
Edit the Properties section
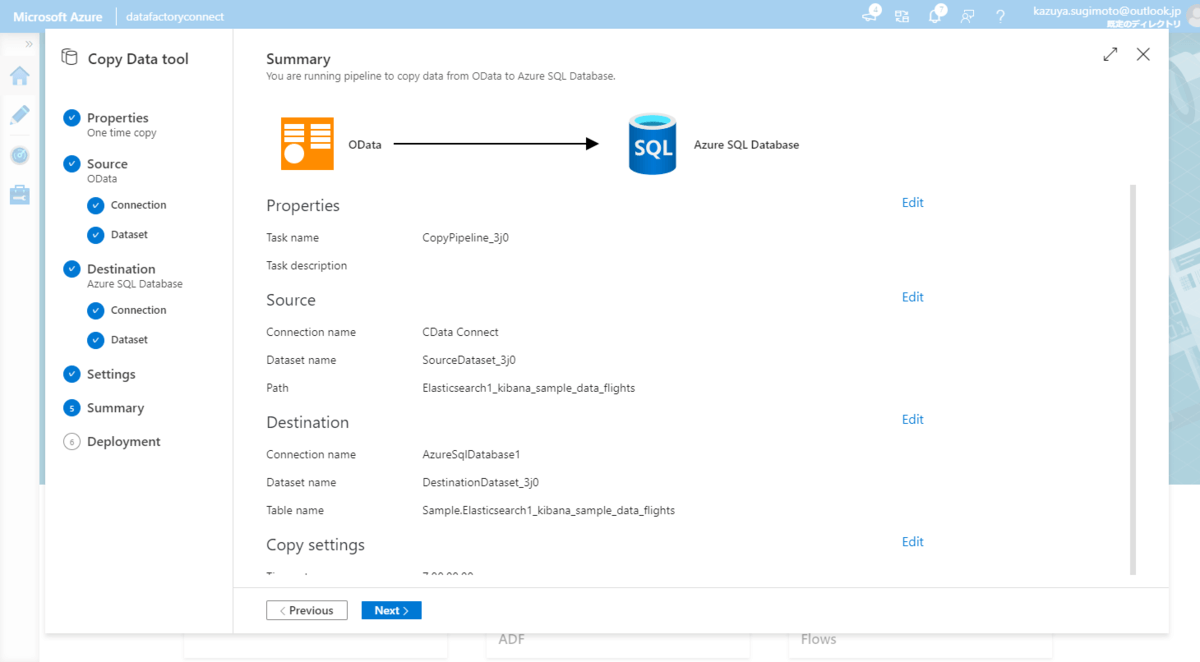pos(912,202)
